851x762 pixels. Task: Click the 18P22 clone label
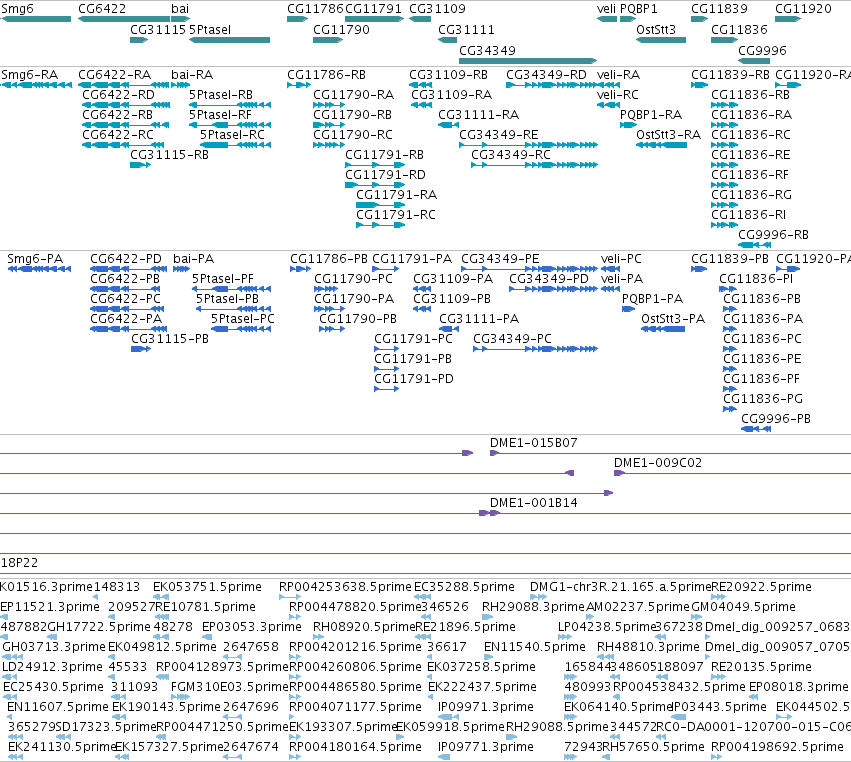click(20, 563)
